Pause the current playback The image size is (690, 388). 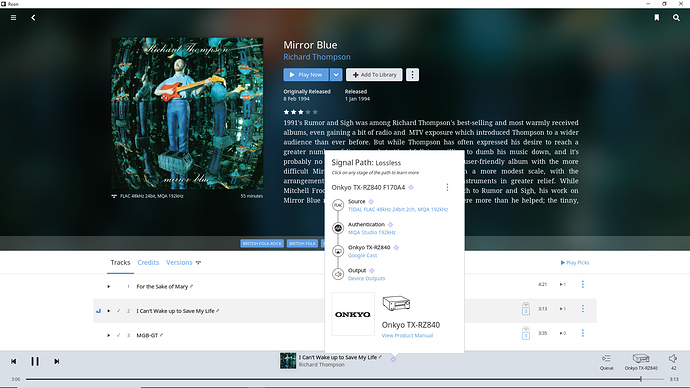pos(35,361)
